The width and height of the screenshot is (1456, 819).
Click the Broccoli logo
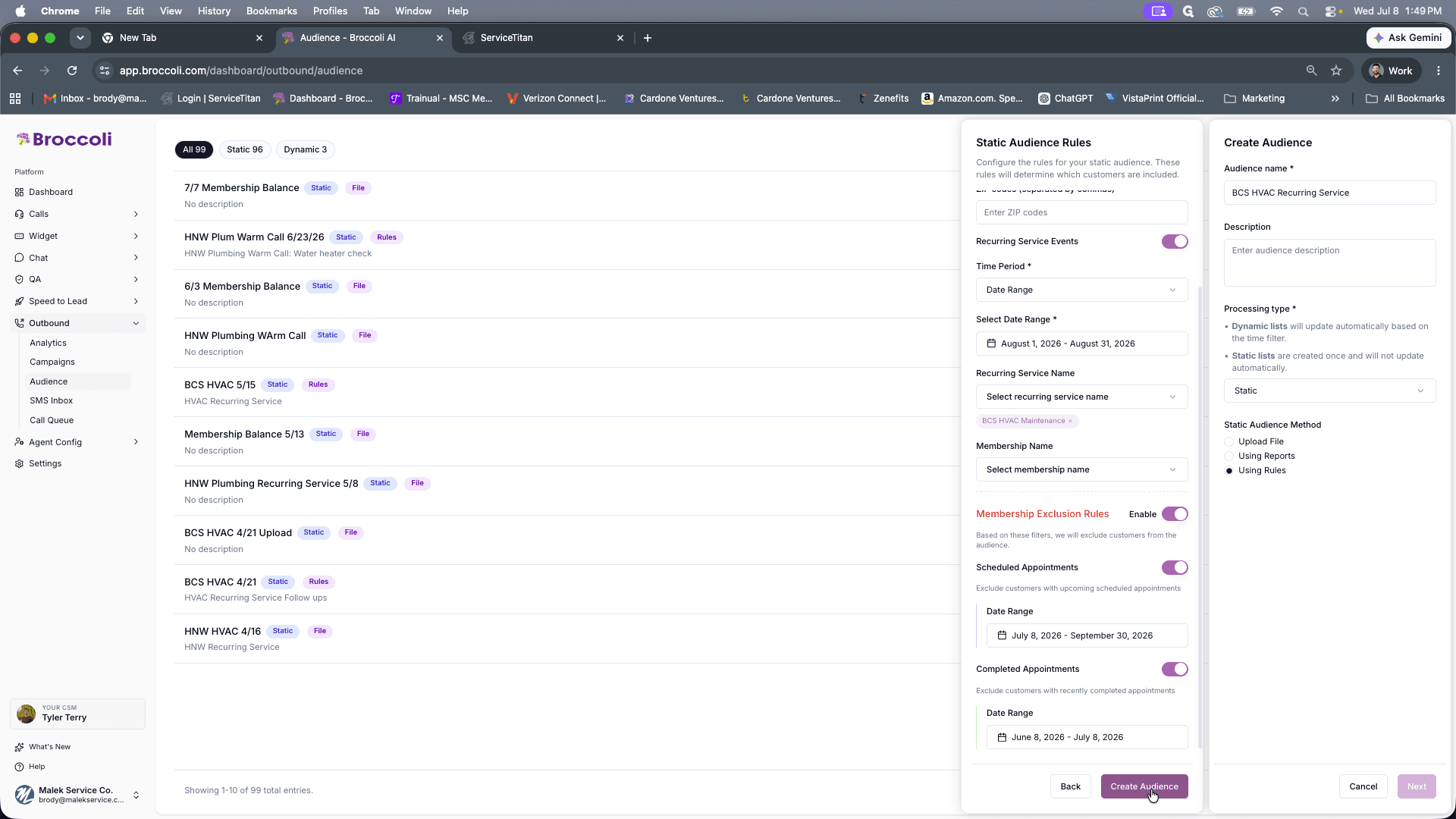(64, 139)
